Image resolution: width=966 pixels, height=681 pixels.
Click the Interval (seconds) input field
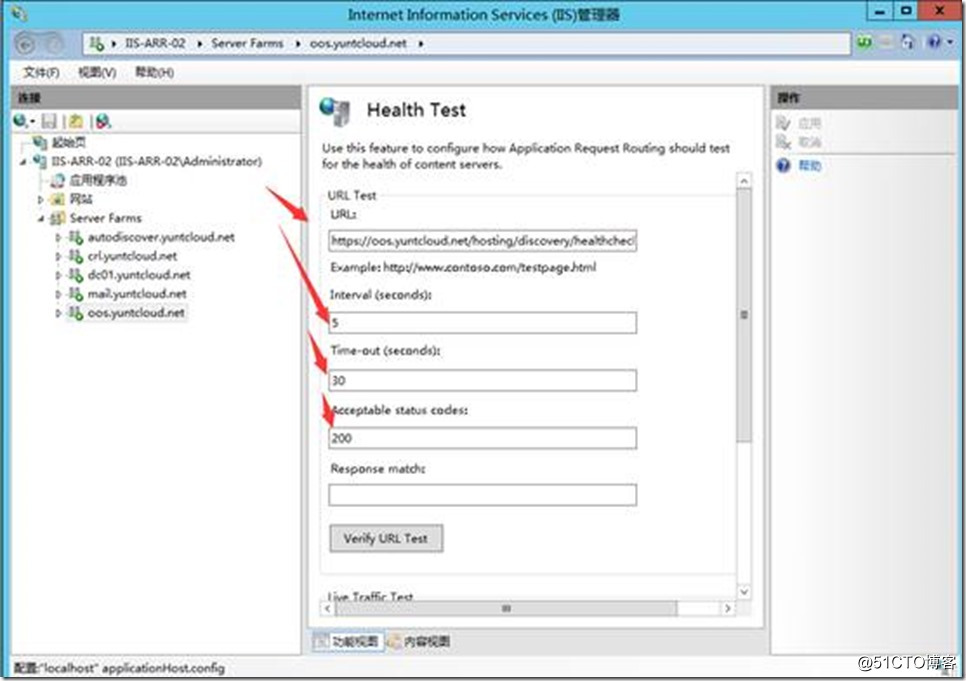tap(482, 322)
